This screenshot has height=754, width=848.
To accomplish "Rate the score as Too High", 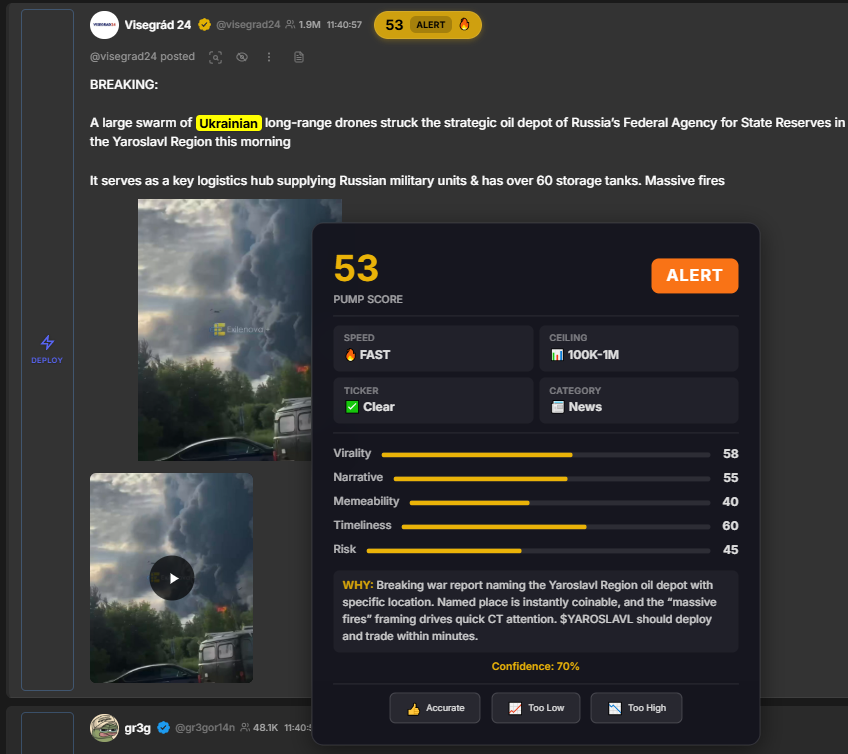I will point(636,708).
